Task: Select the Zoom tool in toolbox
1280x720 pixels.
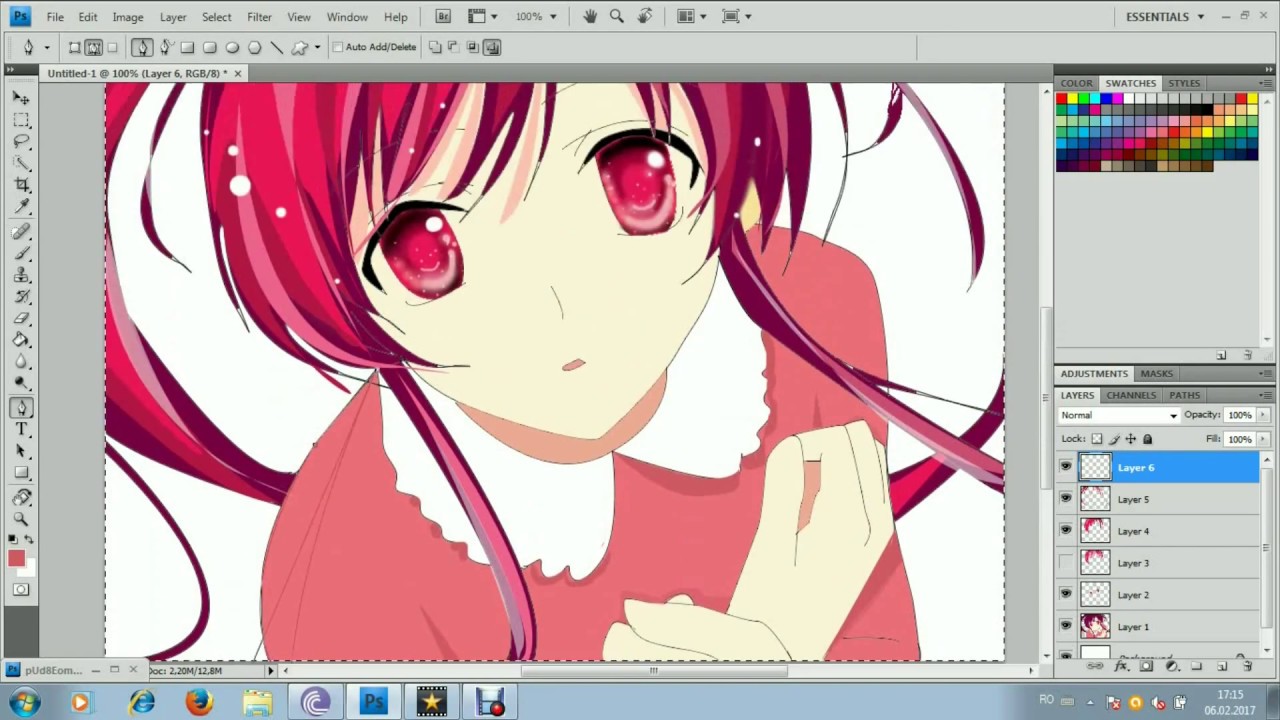Action: 21,519
